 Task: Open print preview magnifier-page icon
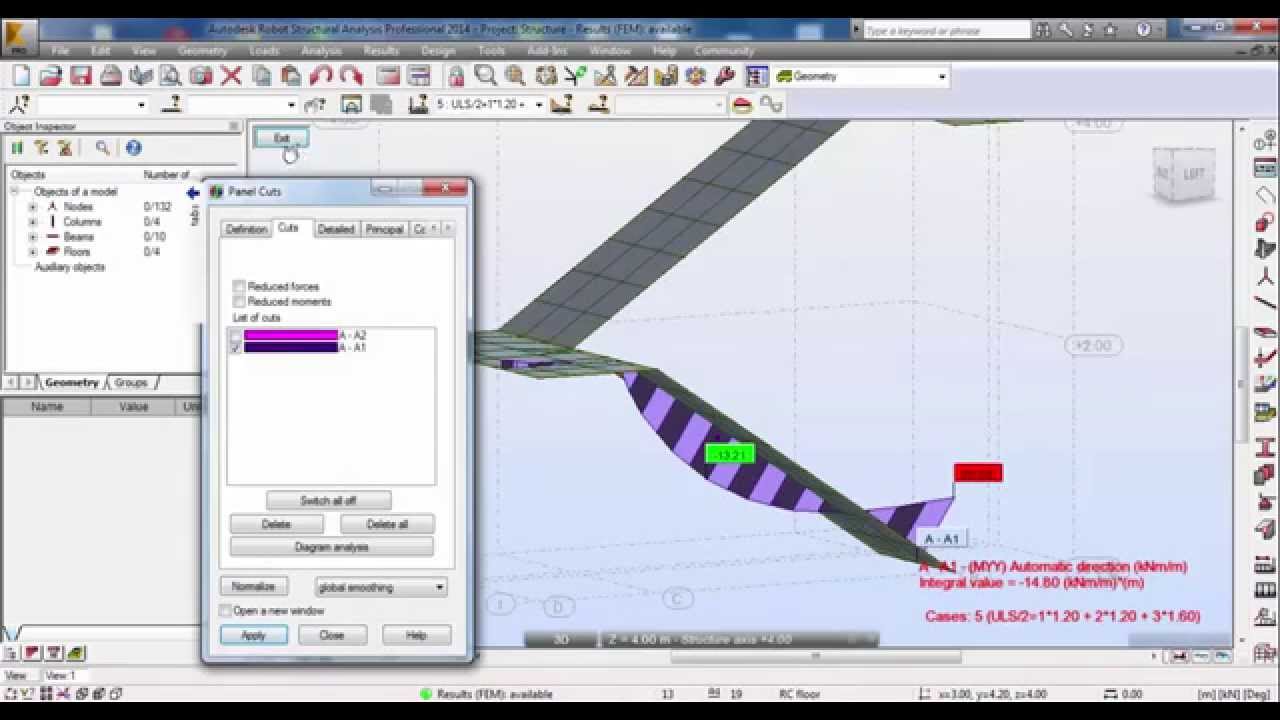click(171, 76)
